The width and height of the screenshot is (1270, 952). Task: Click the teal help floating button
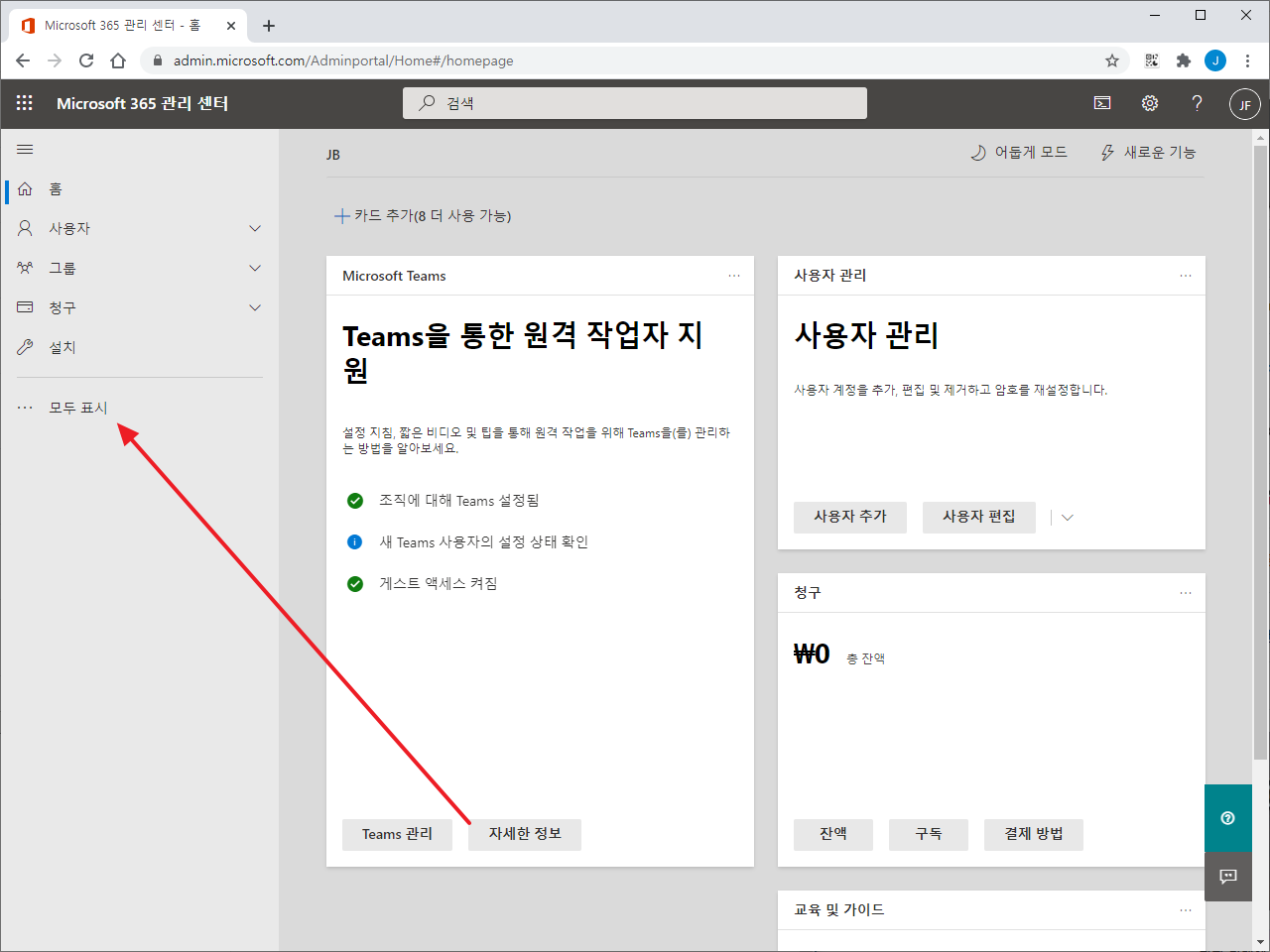(x=1228, y=818)
